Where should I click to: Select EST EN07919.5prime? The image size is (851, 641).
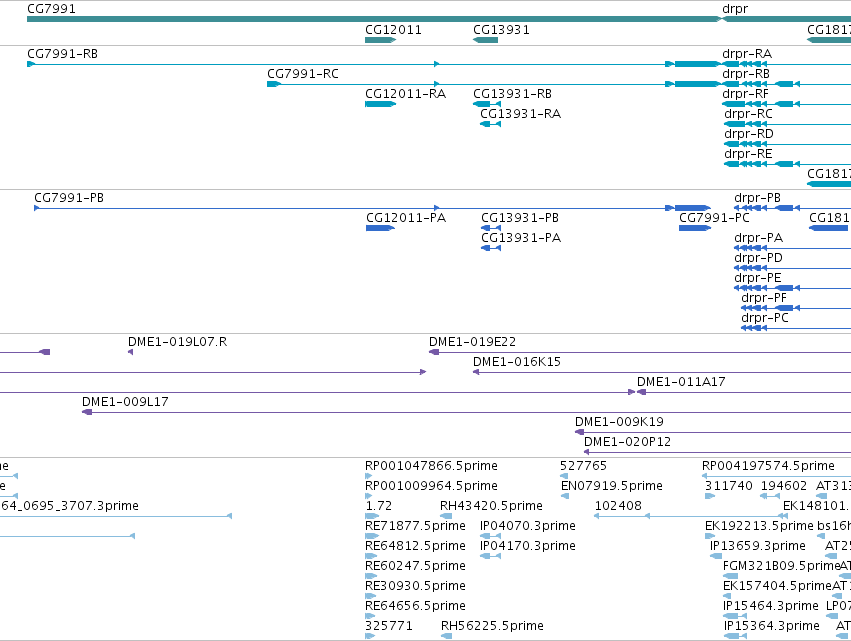tap(612, 486)
